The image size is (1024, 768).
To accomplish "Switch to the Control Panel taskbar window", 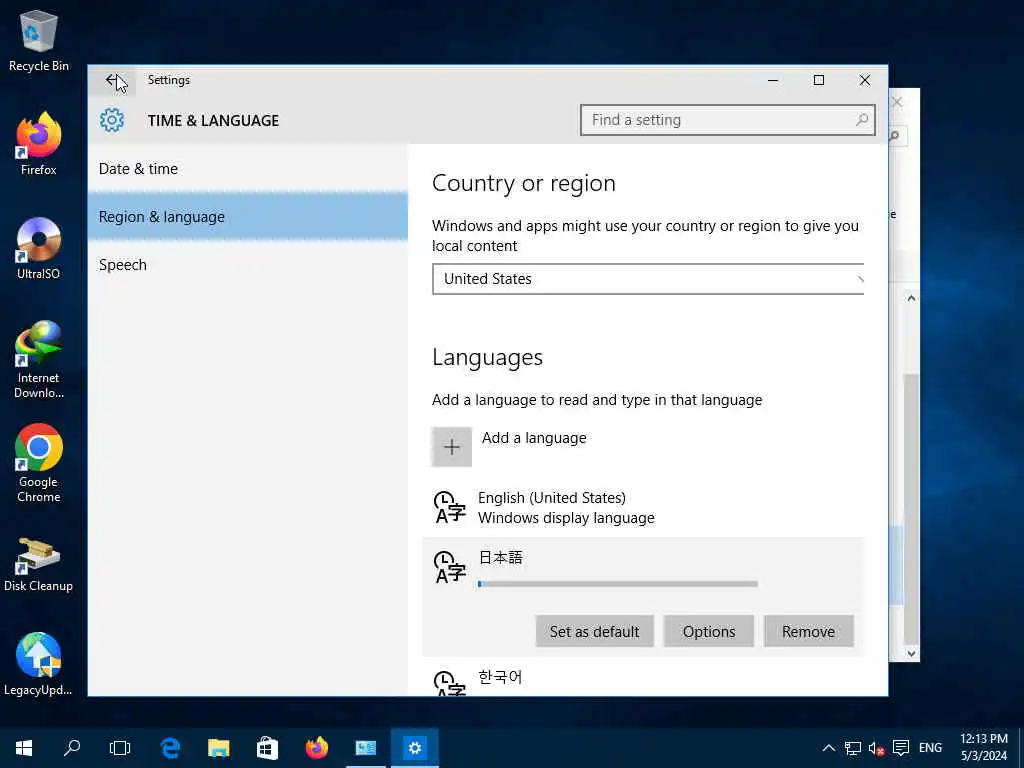I will click(366, 748).
